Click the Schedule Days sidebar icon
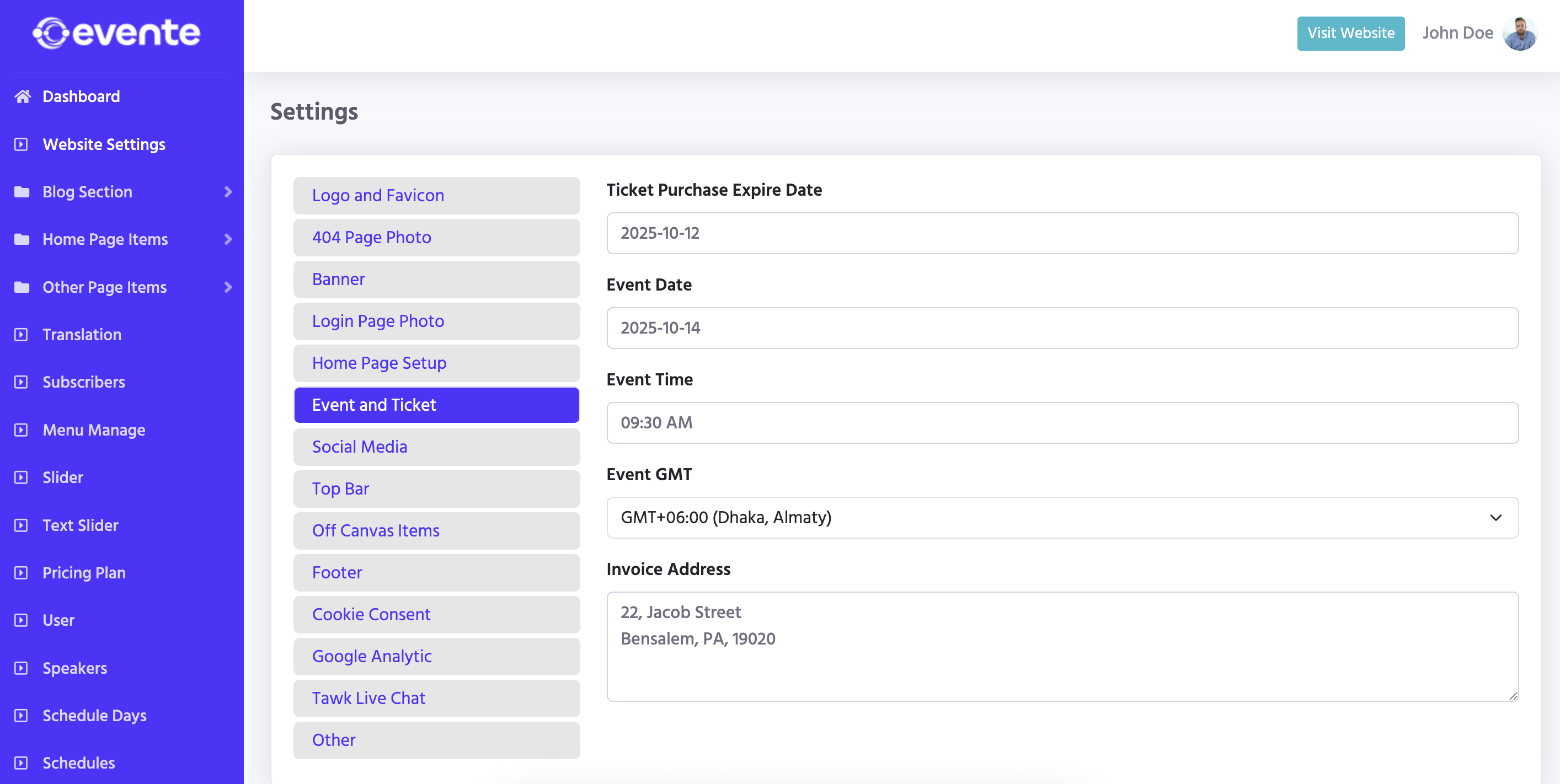The height and width of the screenshot is (784, 1560). 21,715
